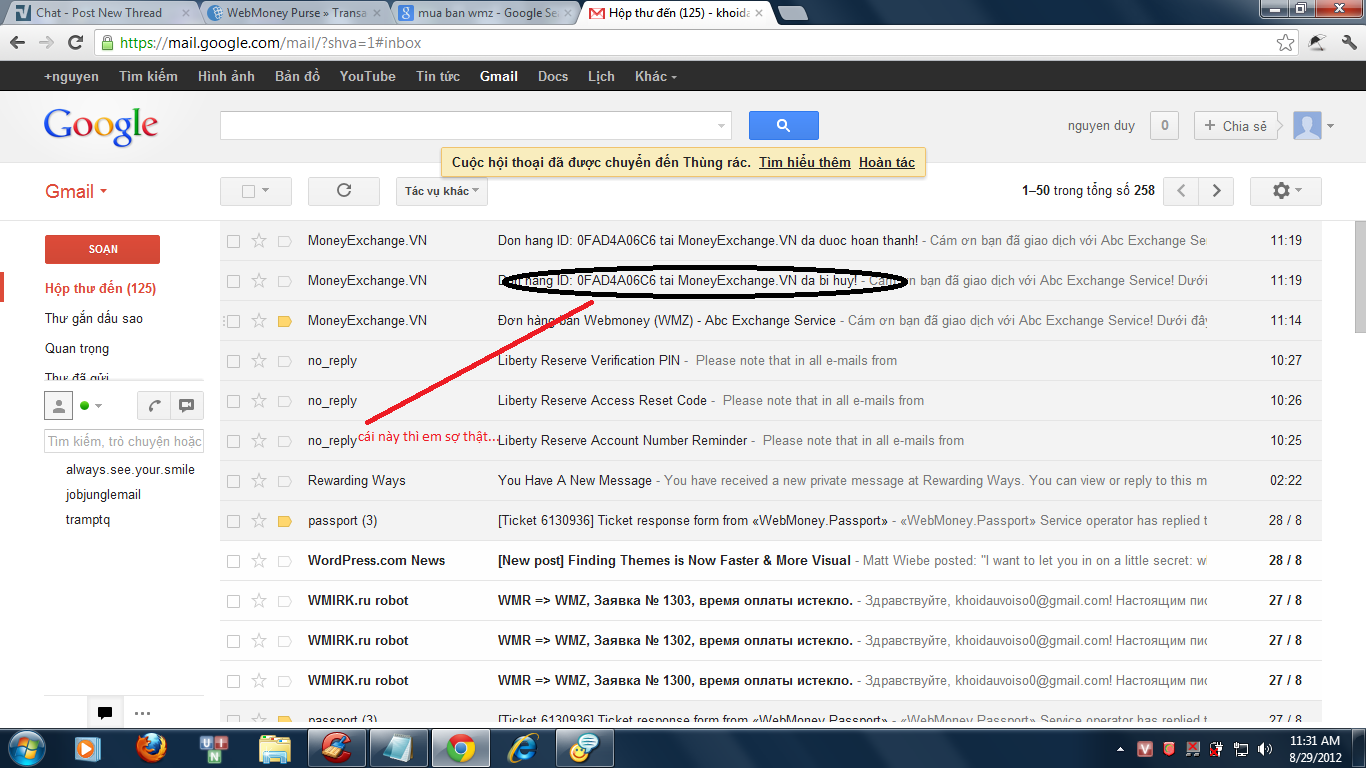Click the chat profile person icon
The width and height of the screenshot is (1366, 768).
[59, 405]
